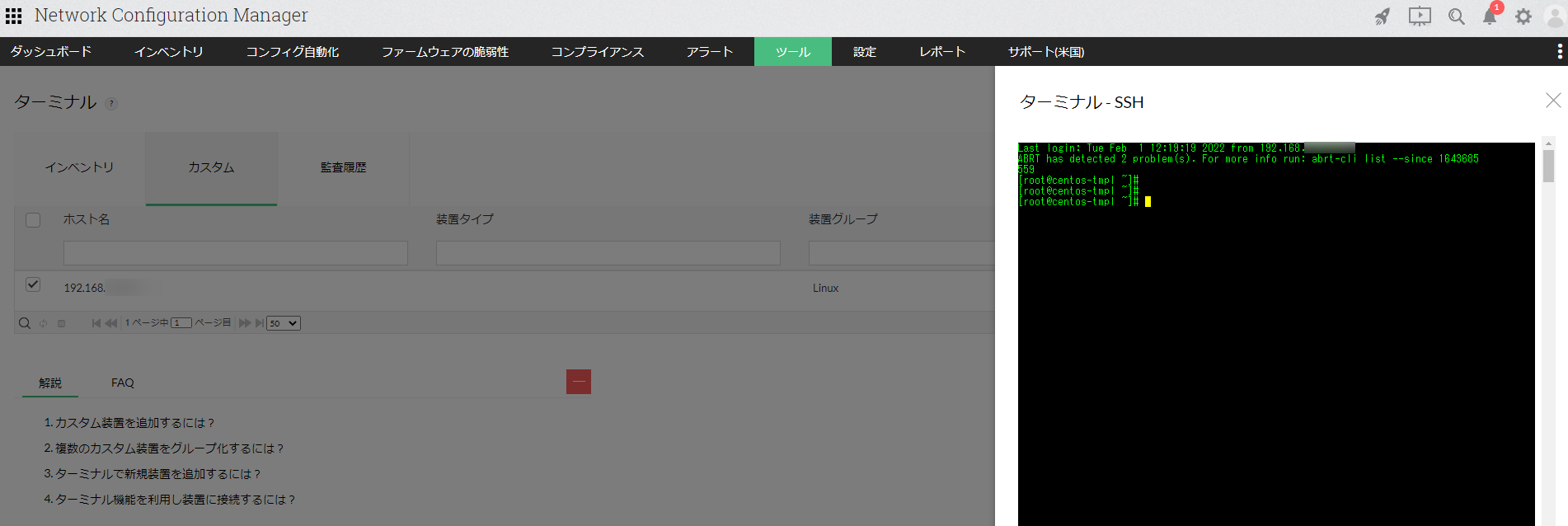The image size is (1568, 526).
Task: Toggle the select-all checkbox in table header
Action: point(33,220)
